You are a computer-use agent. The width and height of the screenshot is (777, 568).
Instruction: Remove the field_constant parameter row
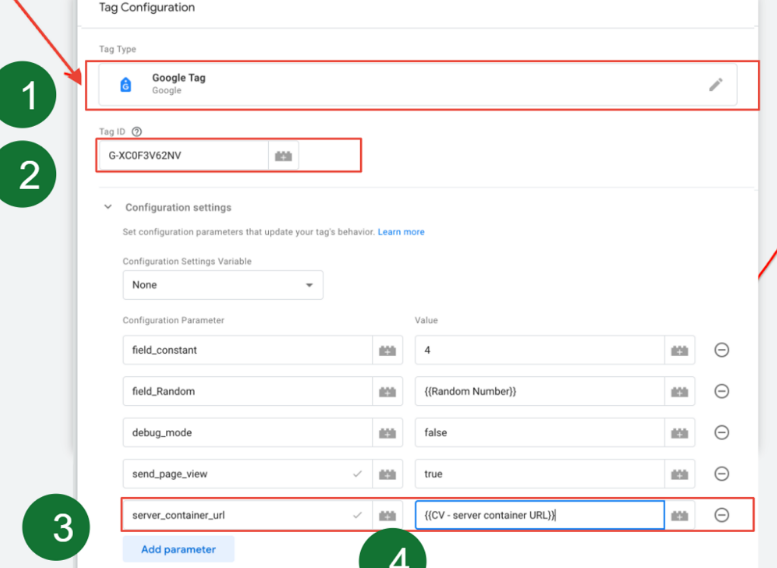pyautogui.click(x=722, y=350)
